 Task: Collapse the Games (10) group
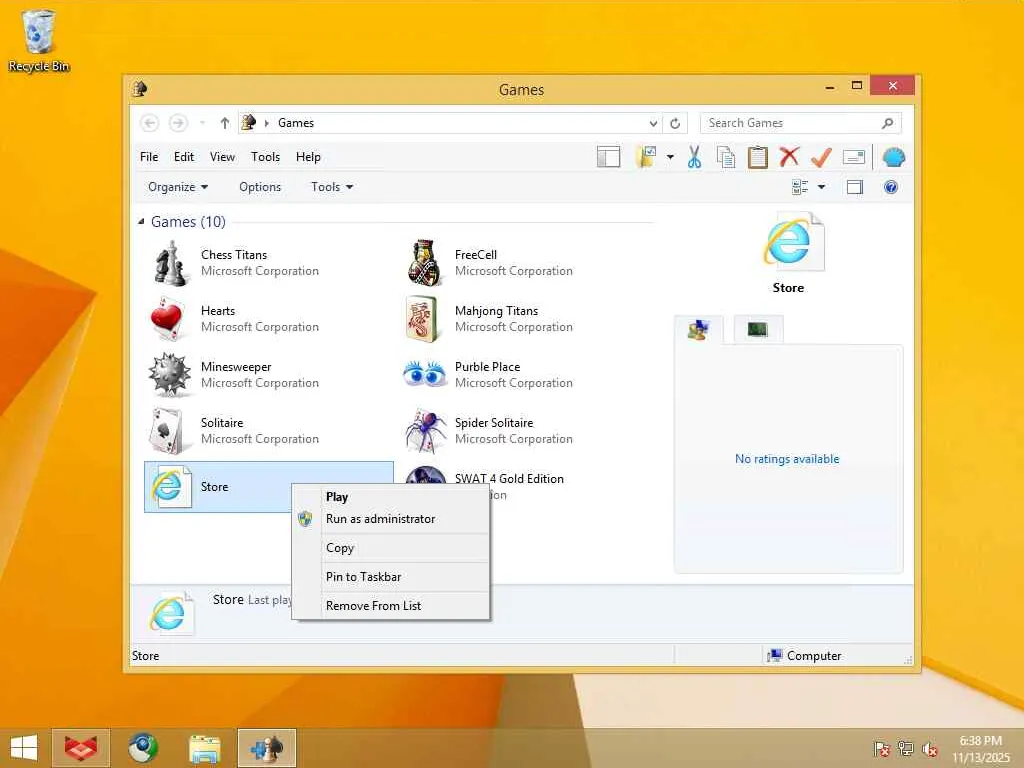coord(141,222)
